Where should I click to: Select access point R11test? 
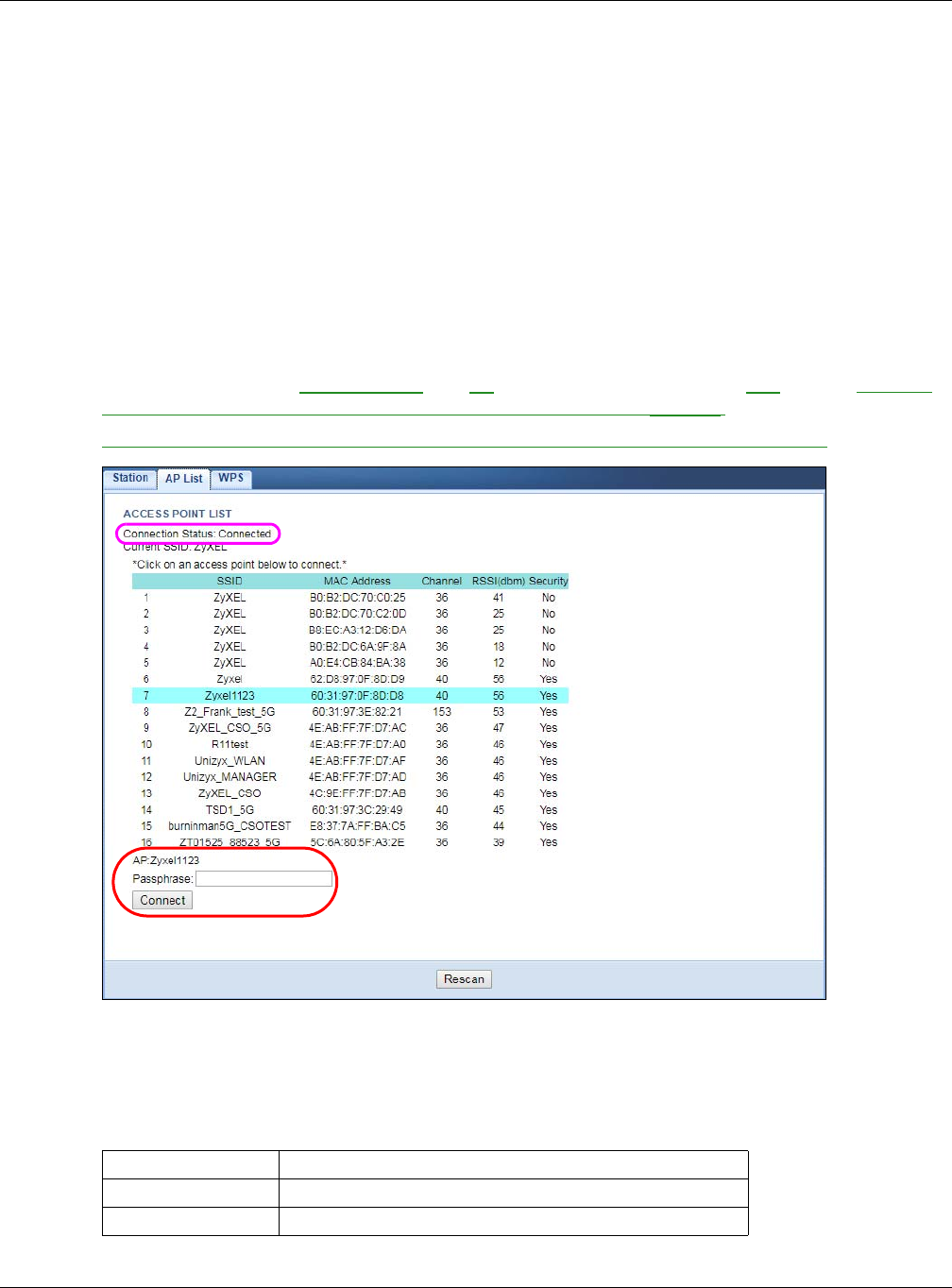pos(350,744)
